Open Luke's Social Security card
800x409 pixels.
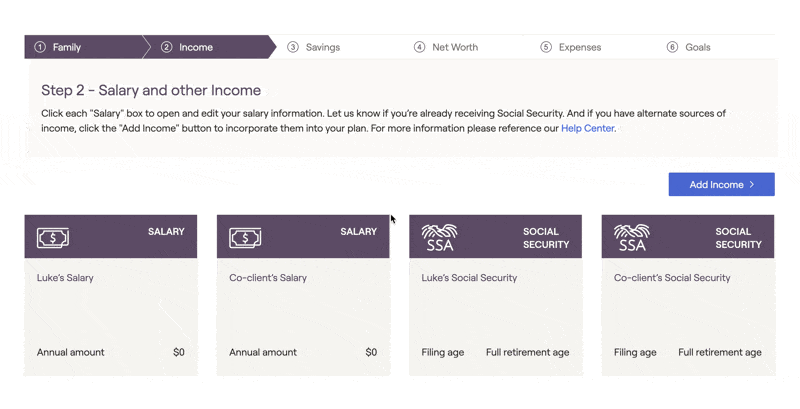[495, 295]
